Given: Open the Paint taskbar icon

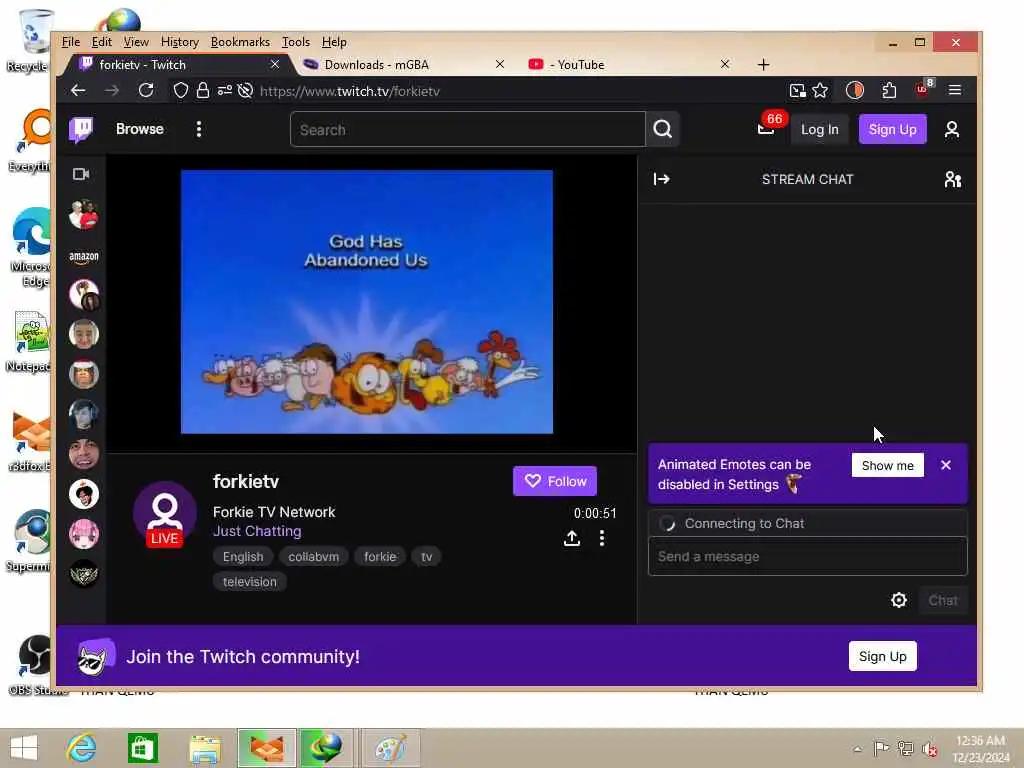Looking at the screenshot, I should 390,748.
